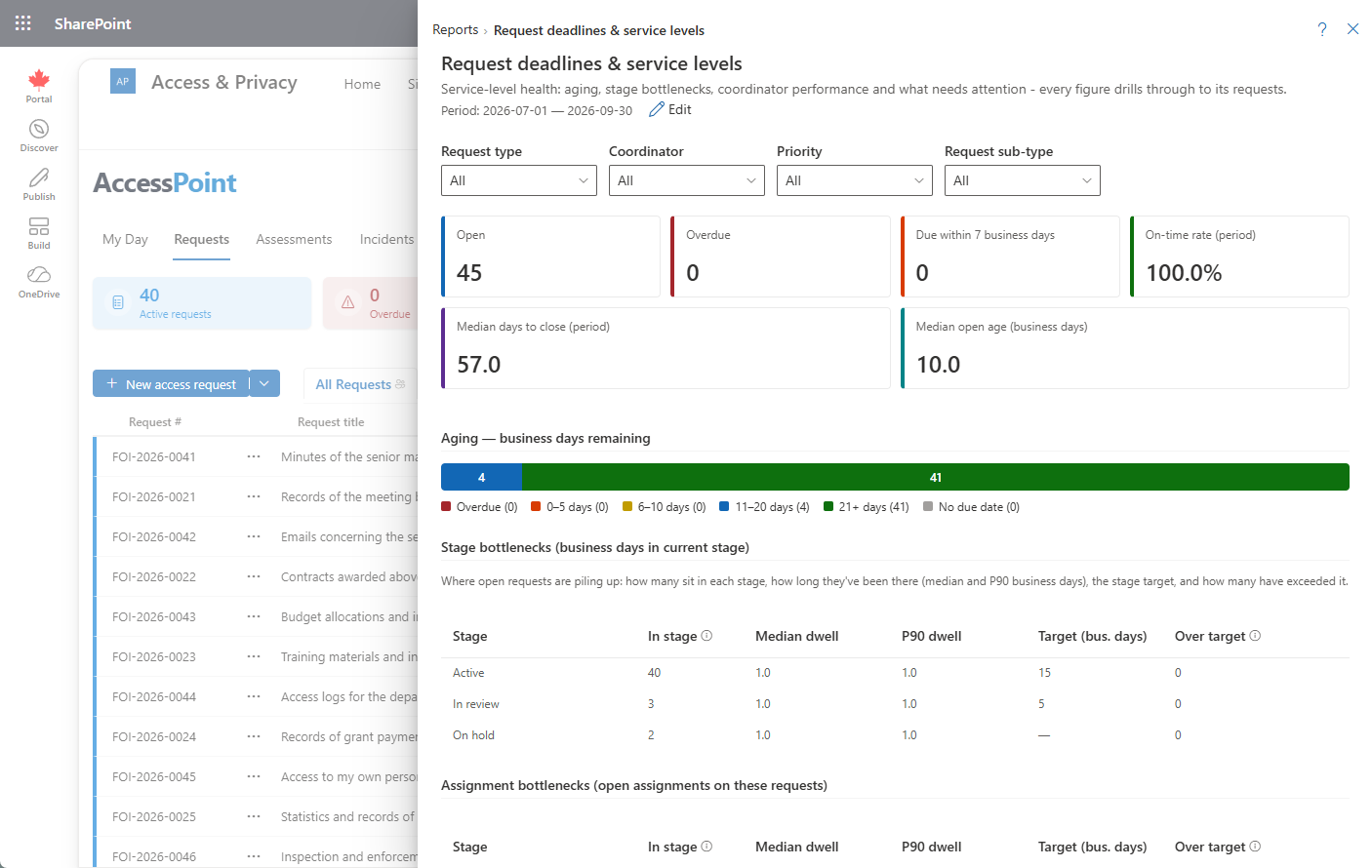
Task: Expand the New access request split arrow
Action: [x=264, y=383]
